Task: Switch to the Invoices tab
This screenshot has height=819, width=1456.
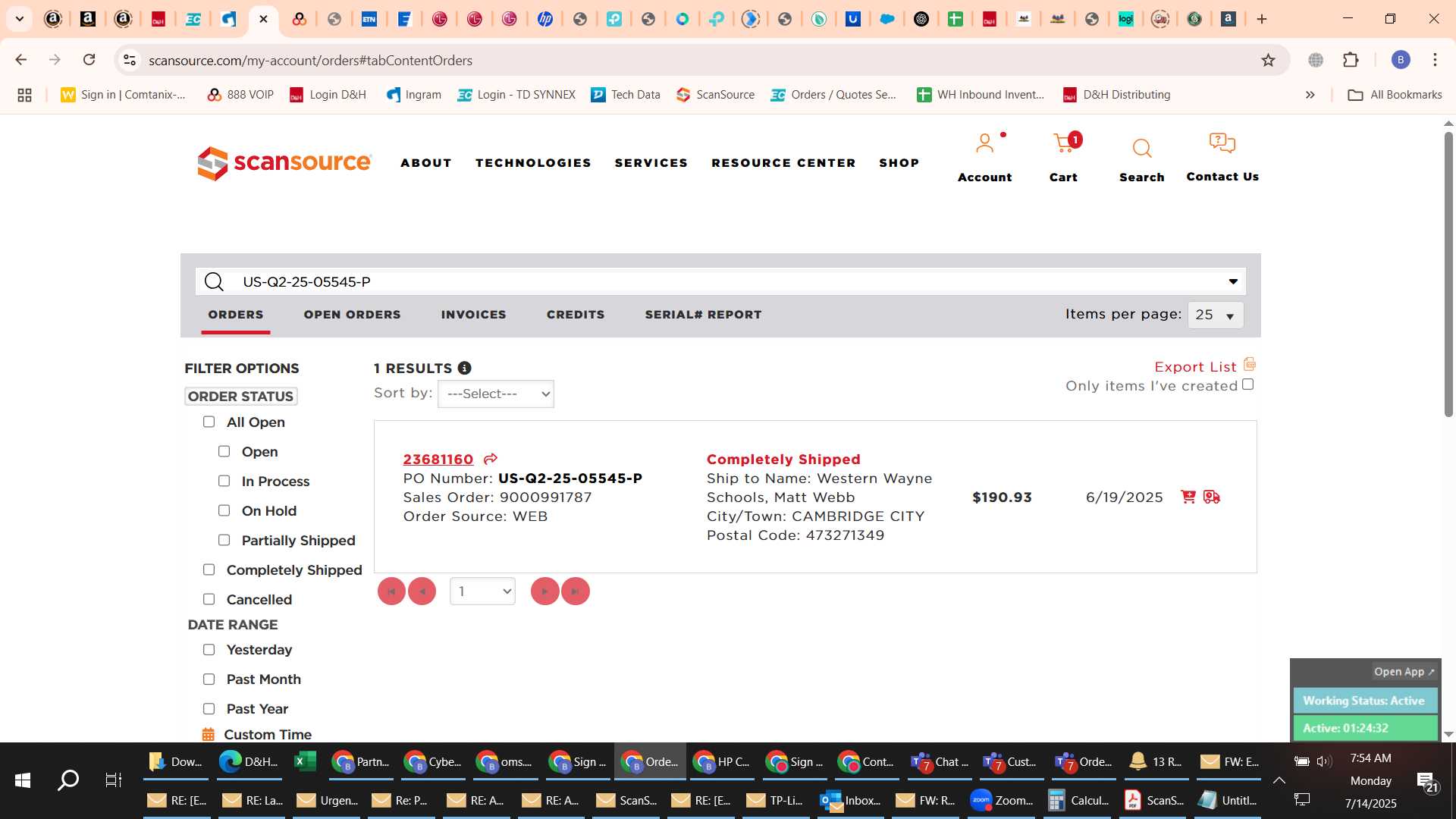Action: pyautogui.click(x=473, y=315)
